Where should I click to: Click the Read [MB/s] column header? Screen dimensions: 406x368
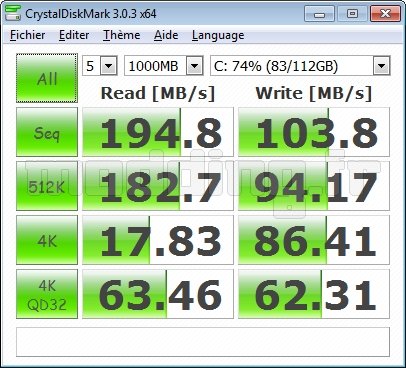point(158,93)
